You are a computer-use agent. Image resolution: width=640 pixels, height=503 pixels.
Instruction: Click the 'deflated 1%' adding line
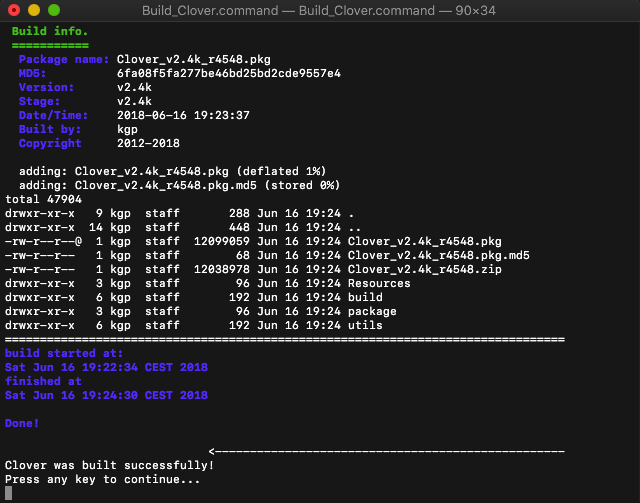pos(172,171)
